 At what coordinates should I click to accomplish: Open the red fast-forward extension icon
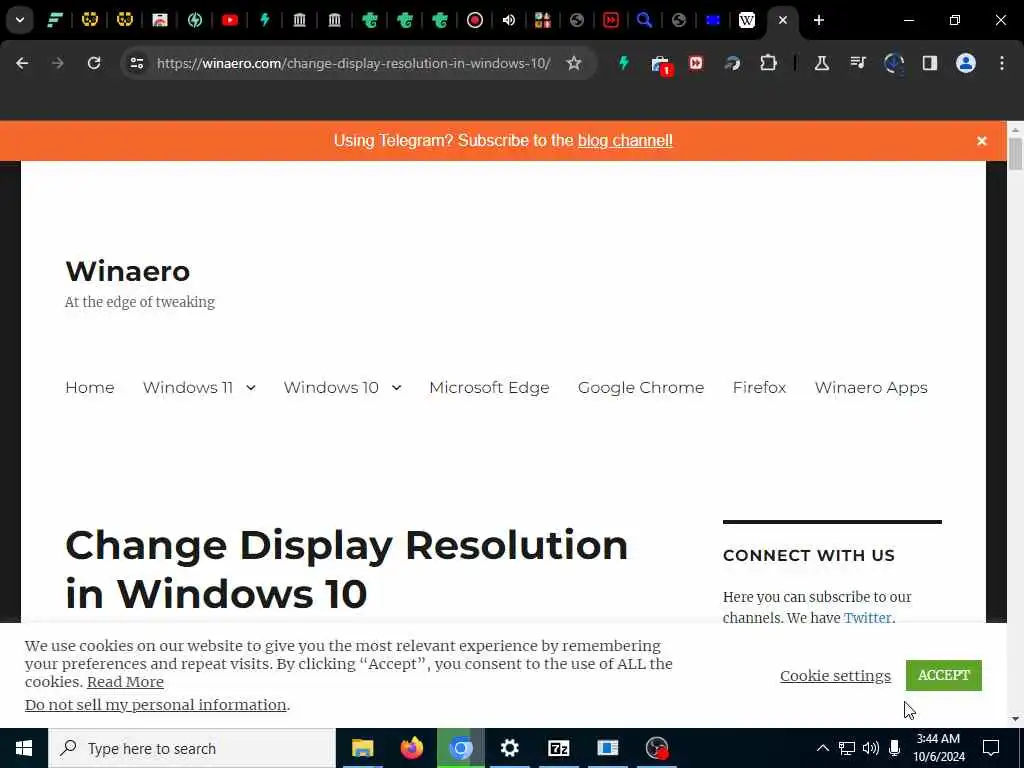coord(696,63)
